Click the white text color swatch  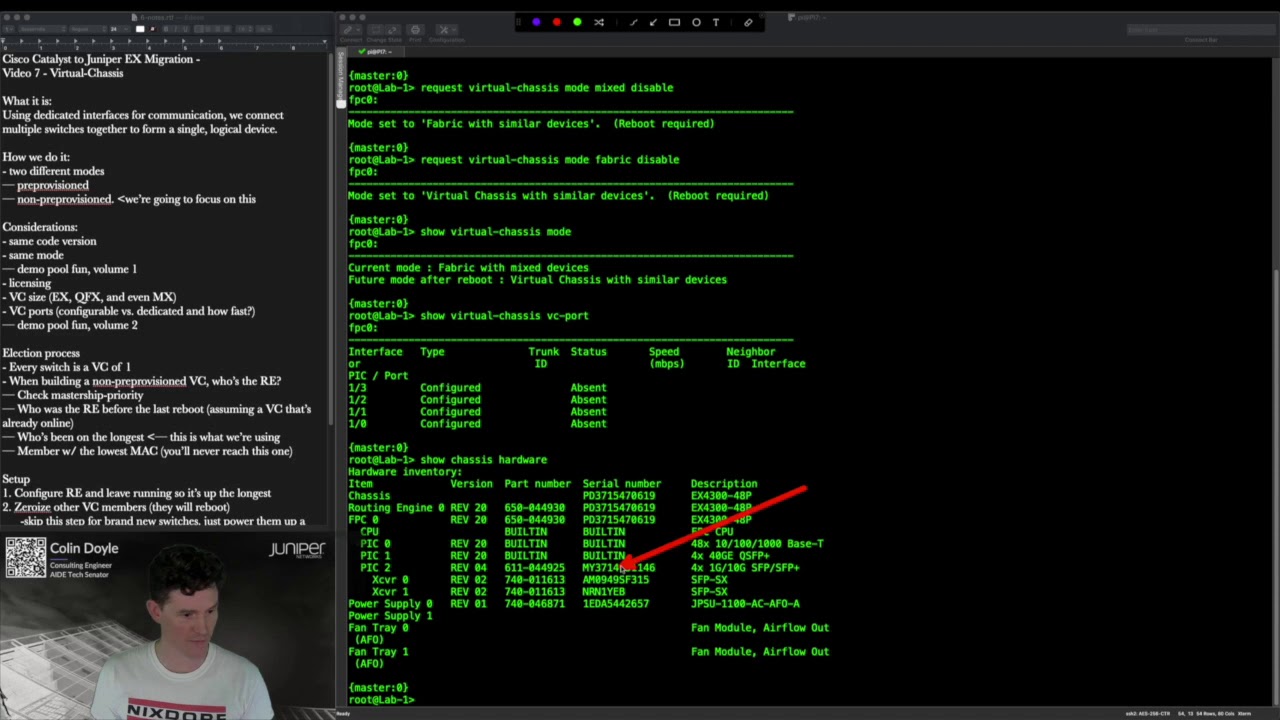click(140, 29)
